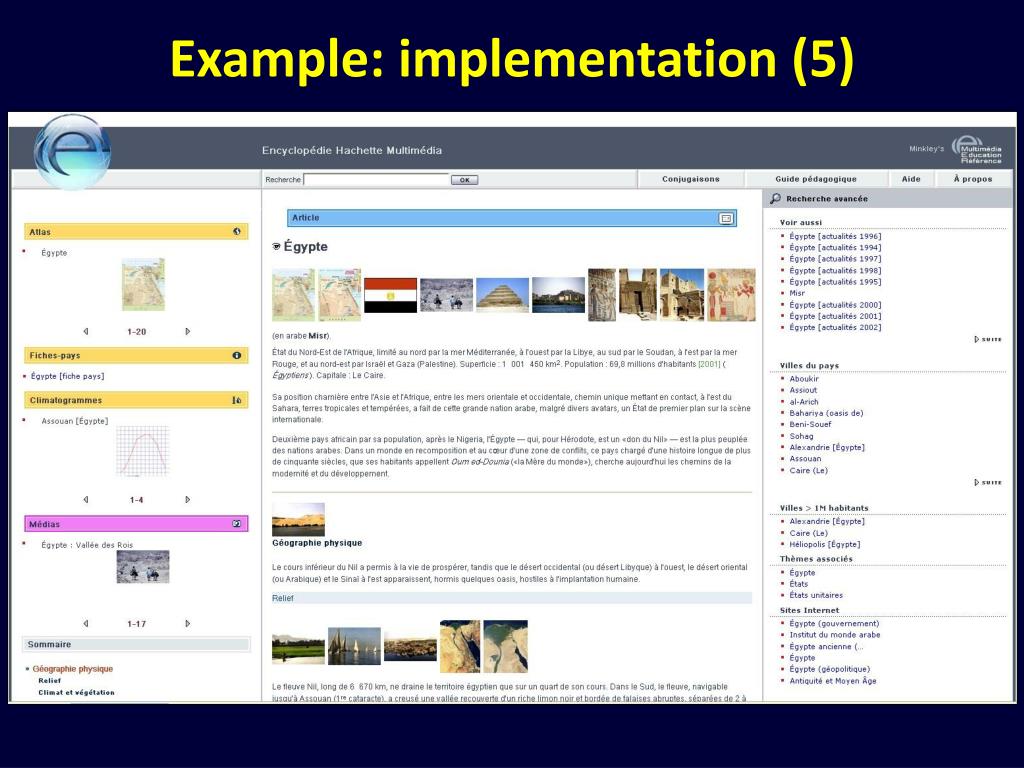Image resolution: width=1024 pixels, height=768 pixels.
Task: Click the OK search button
Action: (x=464, y=180)
